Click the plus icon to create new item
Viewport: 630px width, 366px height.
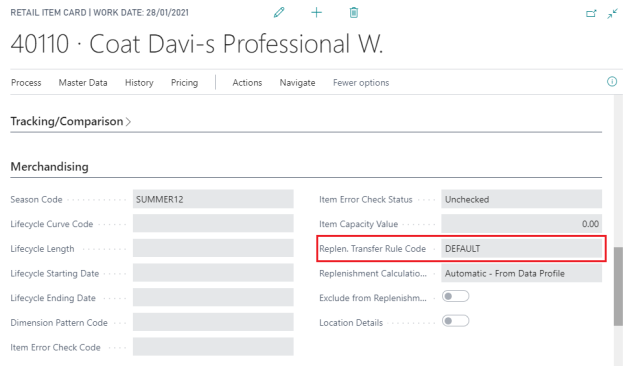(x=317, y=12)
